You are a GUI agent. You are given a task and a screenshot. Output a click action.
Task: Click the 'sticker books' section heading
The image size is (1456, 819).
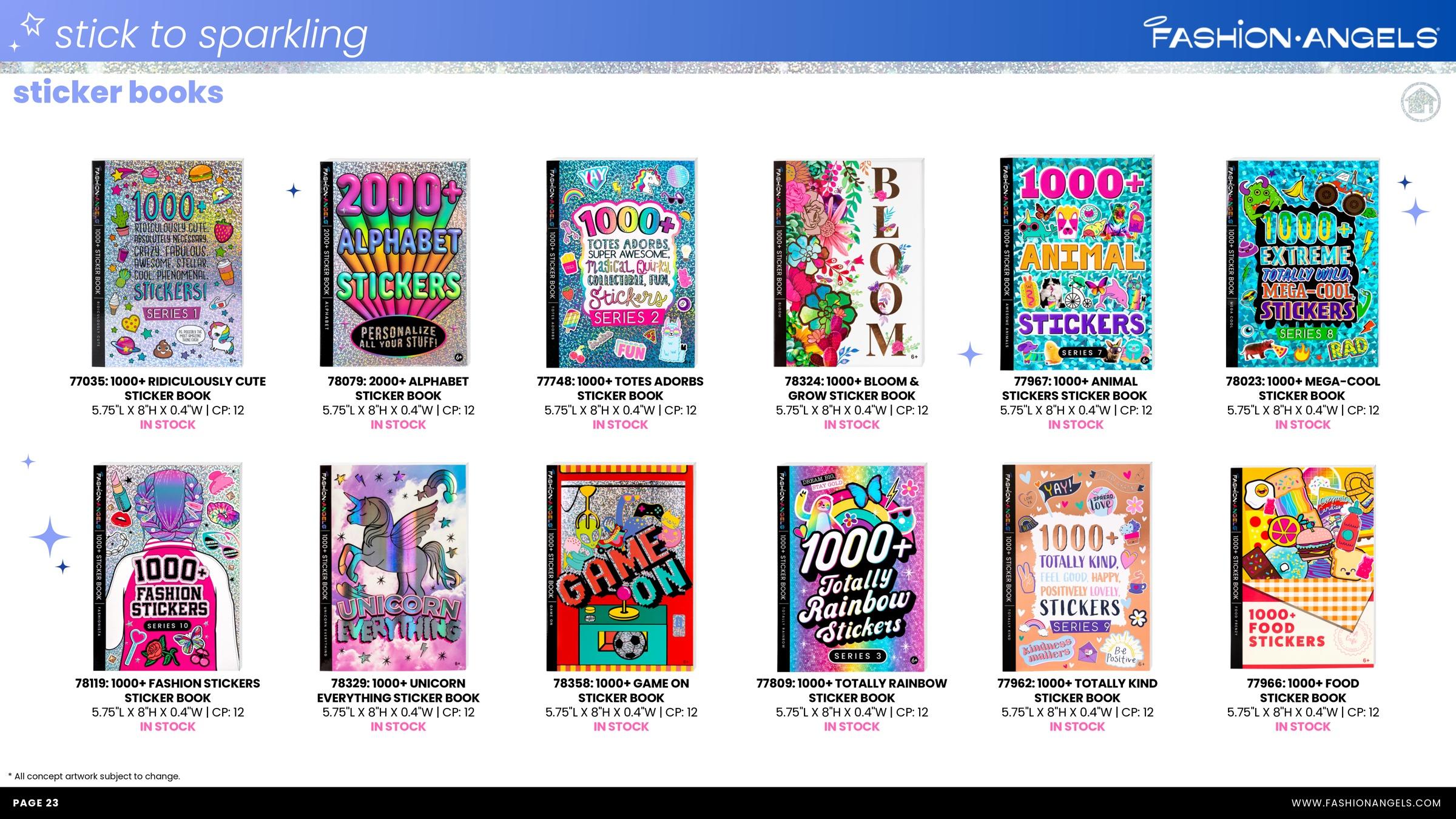click(118, 93)
